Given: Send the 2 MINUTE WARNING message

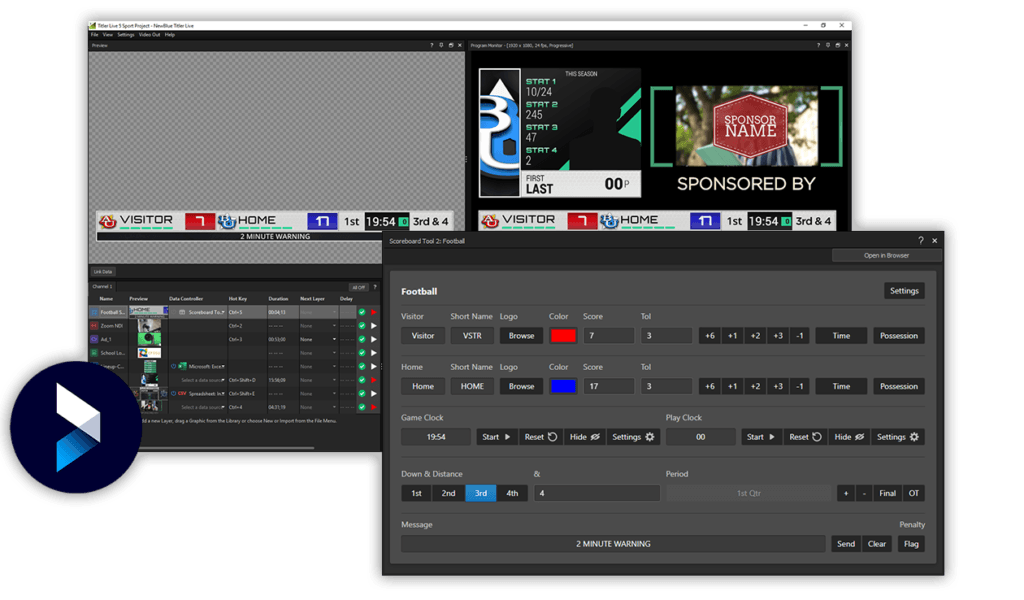Looking at the screenshot, I should tap(845, 543).
